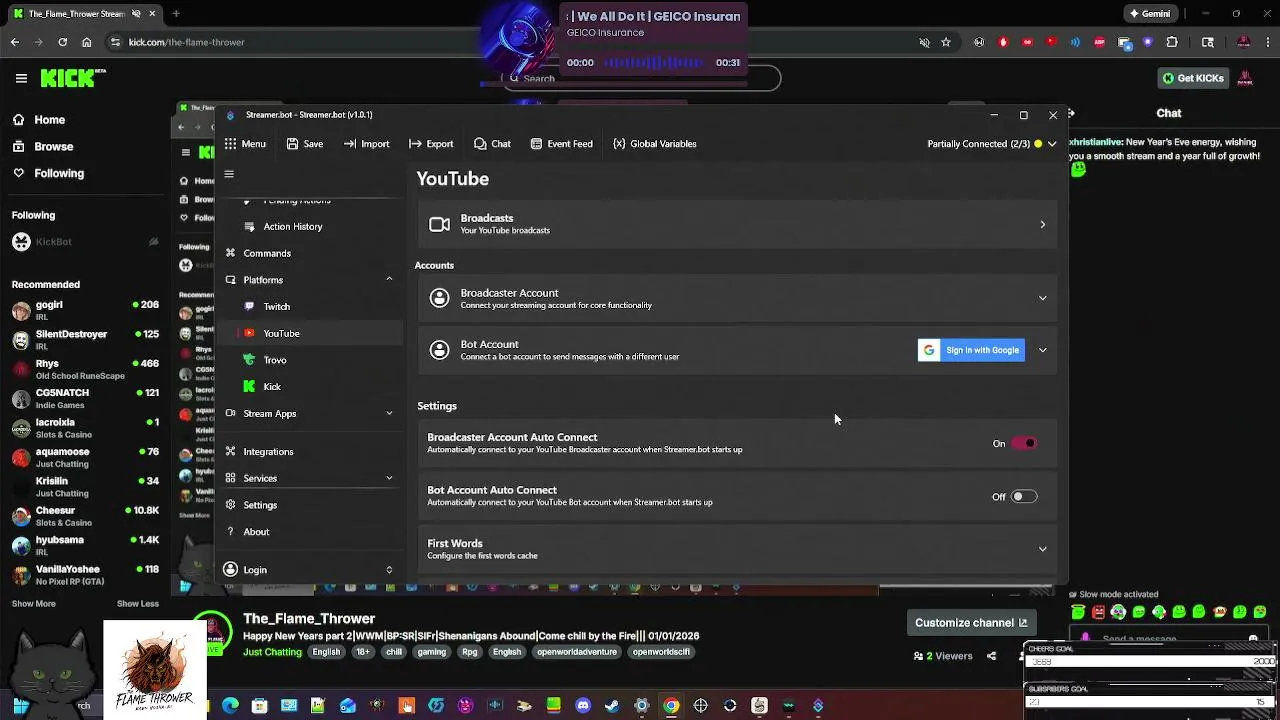This screenshot has width=1280, height=720.
Task: Click Show More under Recommended
Action: (34, 604)
